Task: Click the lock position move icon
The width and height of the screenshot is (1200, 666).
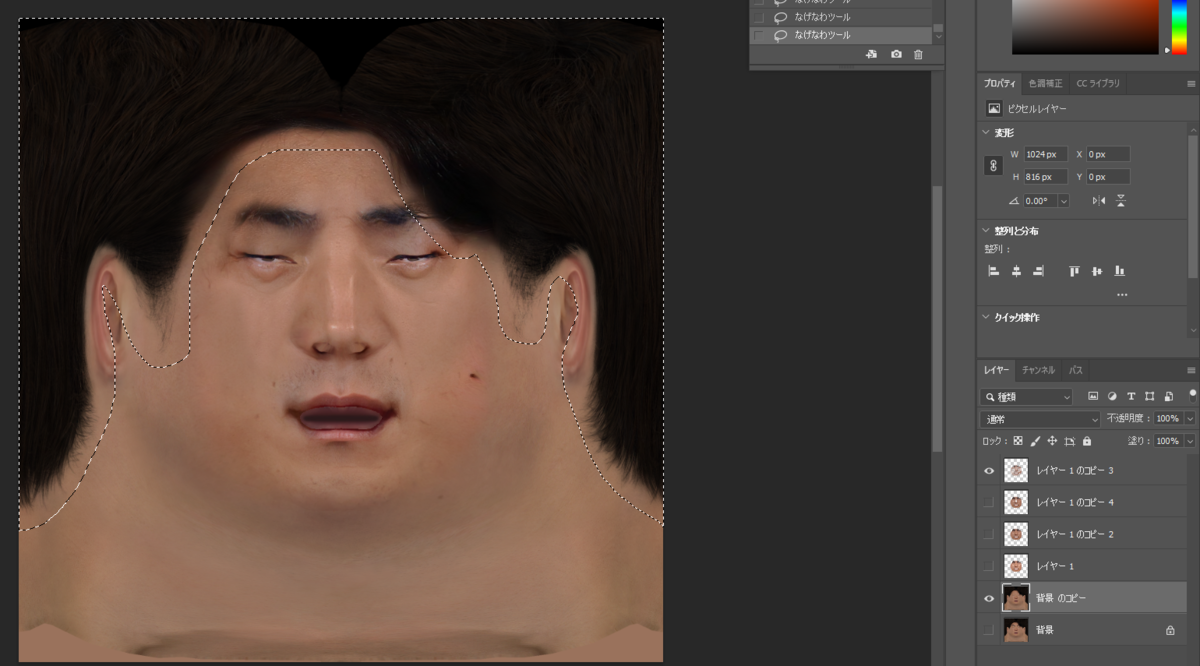Action: 1052,441
